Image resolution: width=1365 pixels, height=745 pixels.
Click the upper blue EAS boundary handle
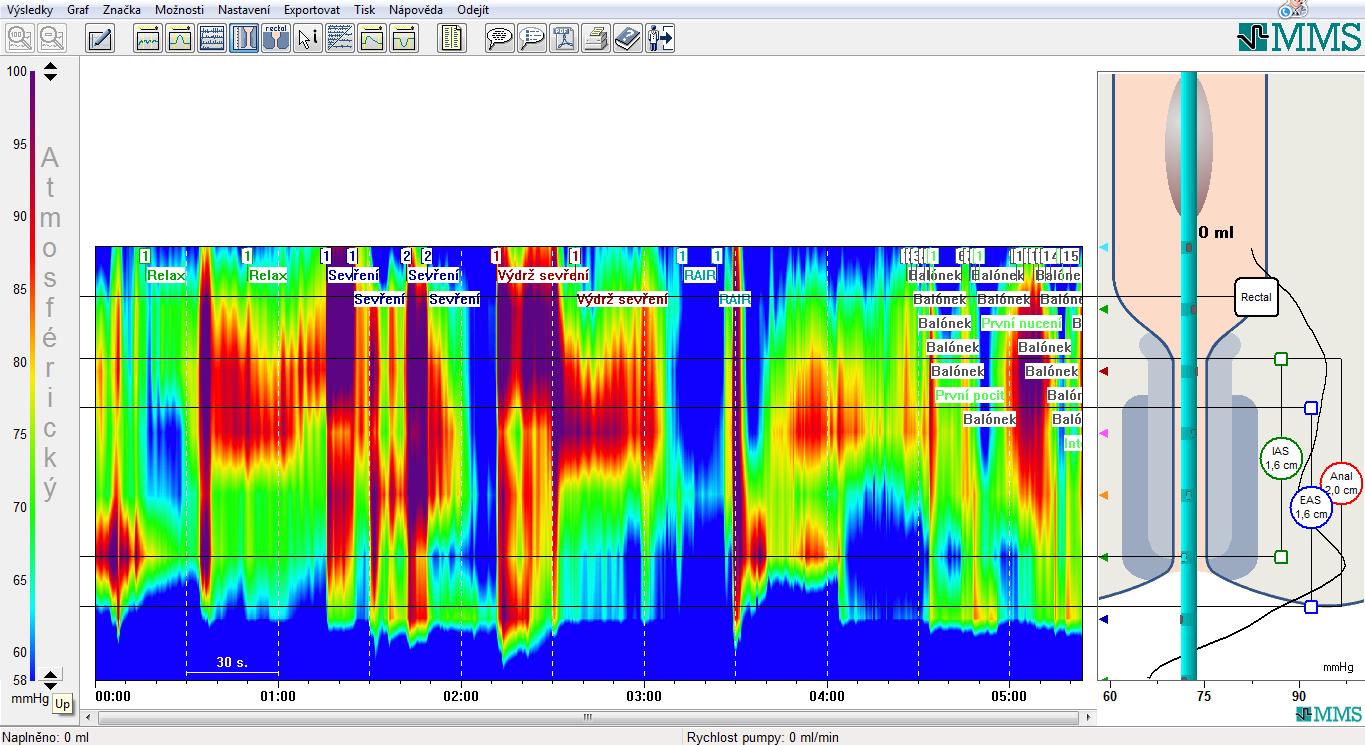1311,408
